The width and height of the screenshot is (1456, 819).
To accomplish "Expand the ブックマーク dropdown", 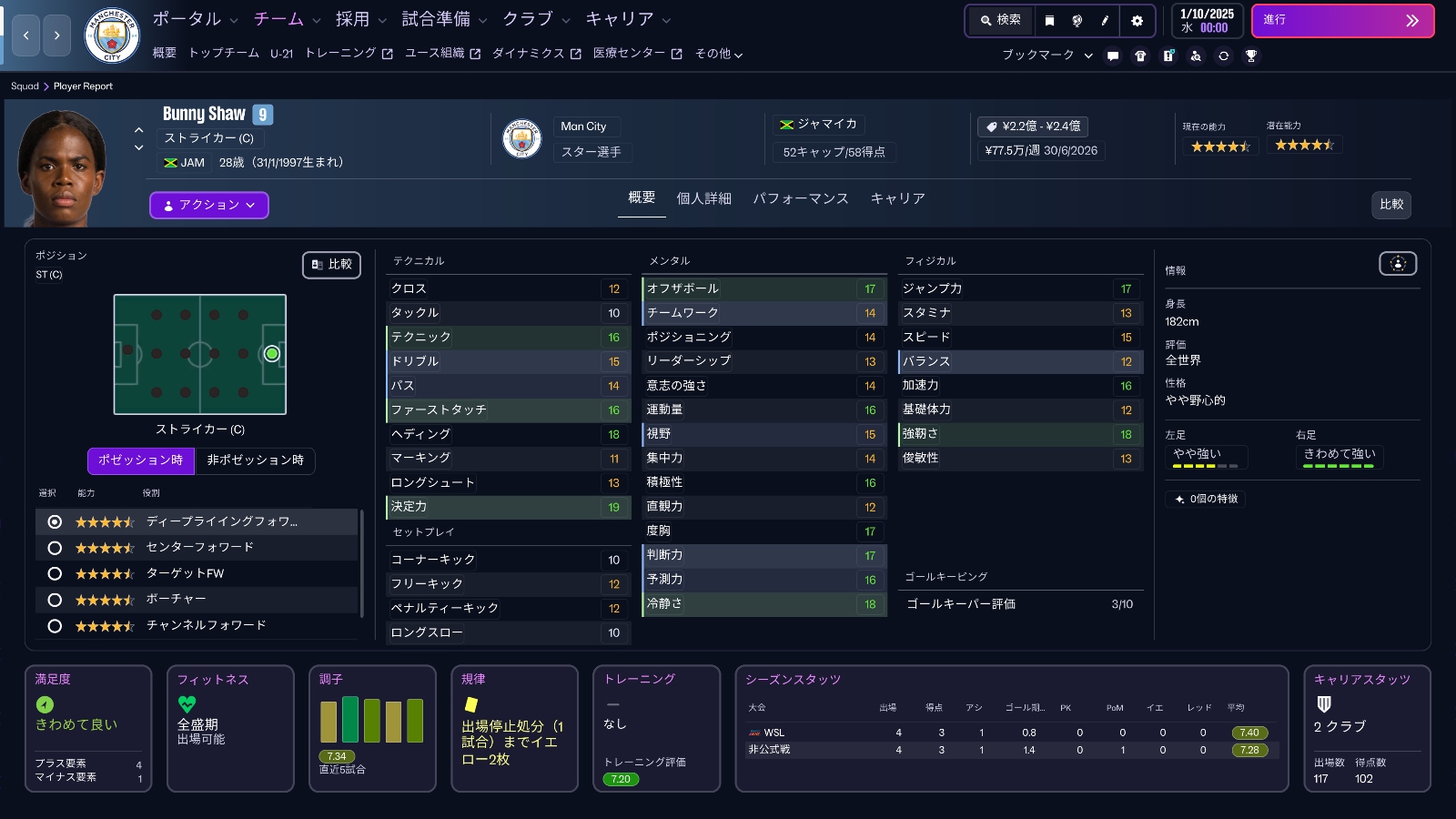I will tap(1088, 56).
